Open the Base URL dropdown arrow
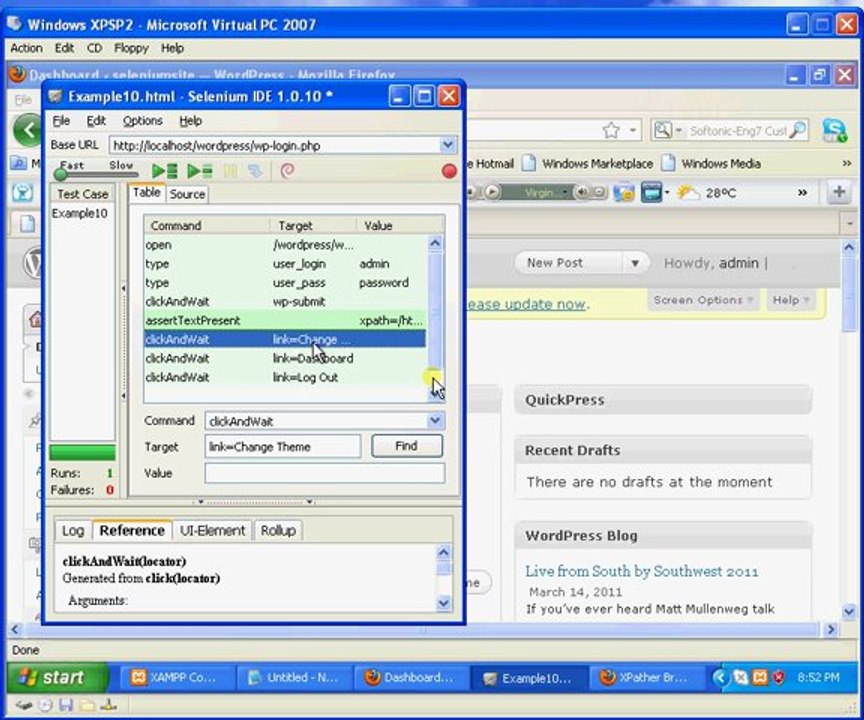This screenshot has height=720, width=864. (447, 145)
